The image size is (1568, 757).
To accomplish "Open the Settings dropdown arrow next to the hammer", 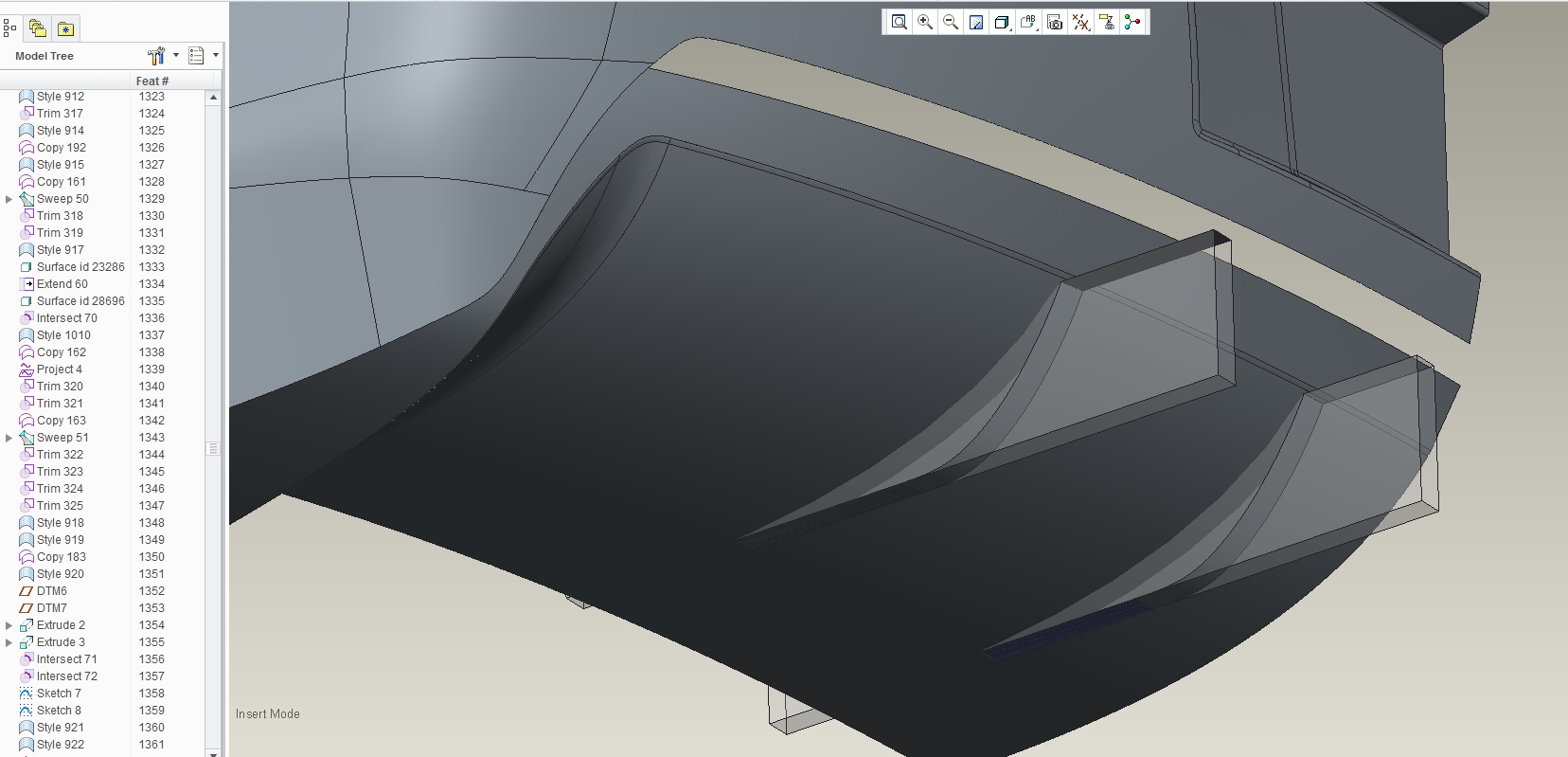I will tap(176, 56).
